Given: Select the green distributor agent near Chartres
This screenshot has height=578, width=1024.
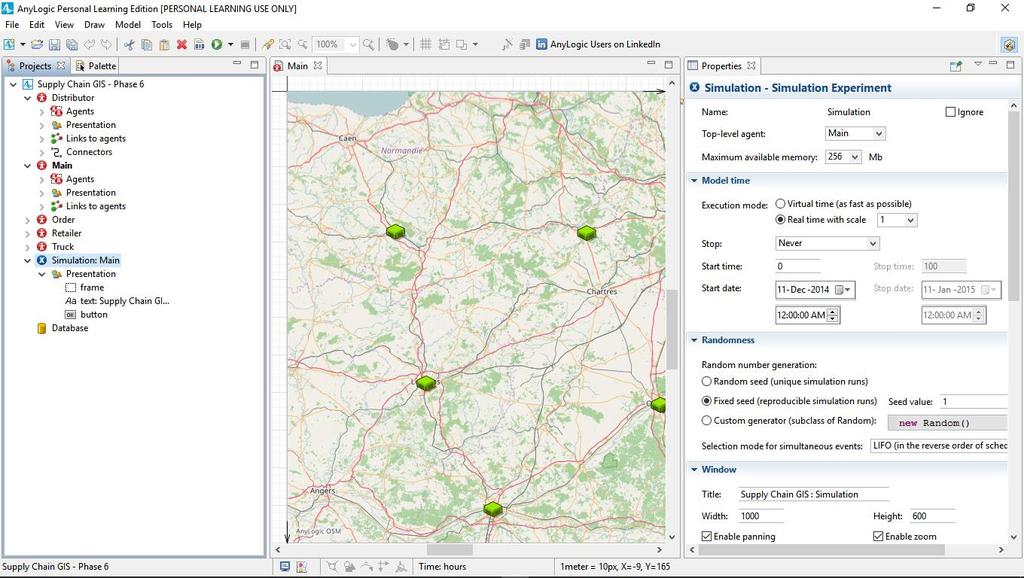Looking at the screenshot, I should [586, 233].
